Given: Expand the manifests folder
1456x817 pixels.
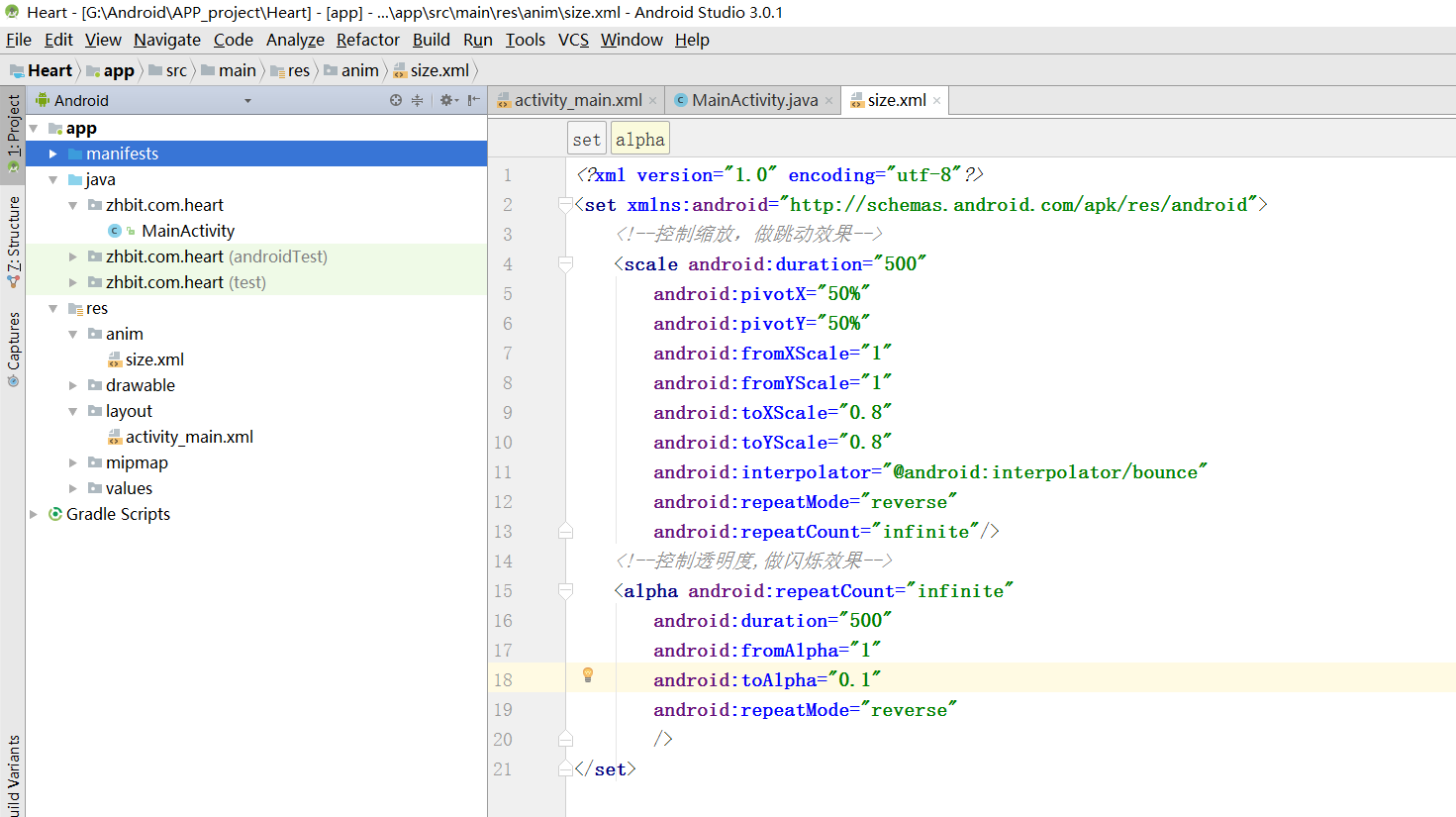Looking at the screenshot, I should 53,153.
